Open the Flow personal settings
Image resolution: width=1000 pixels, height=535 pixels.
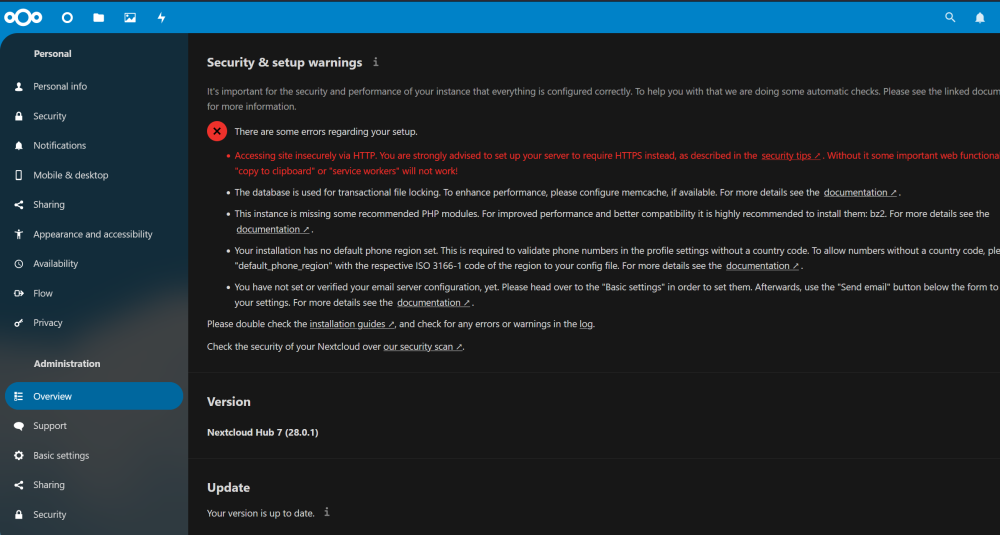(94, 293)
